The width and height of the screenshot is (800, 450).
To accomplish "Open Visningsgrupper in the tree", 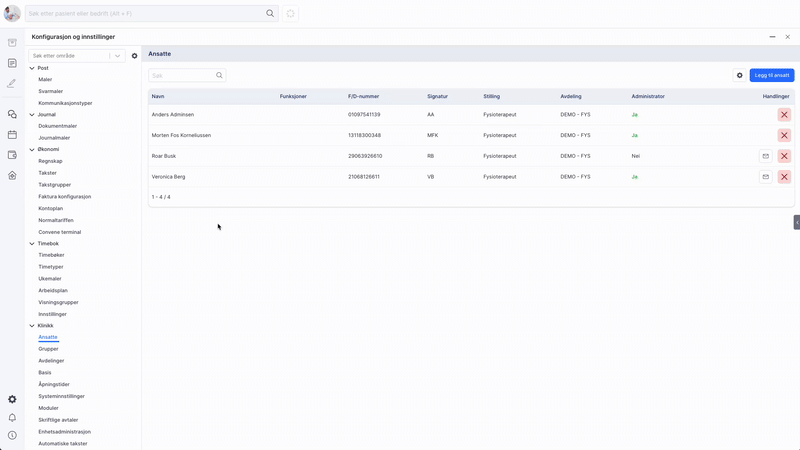I will click(x=58, y=302).
